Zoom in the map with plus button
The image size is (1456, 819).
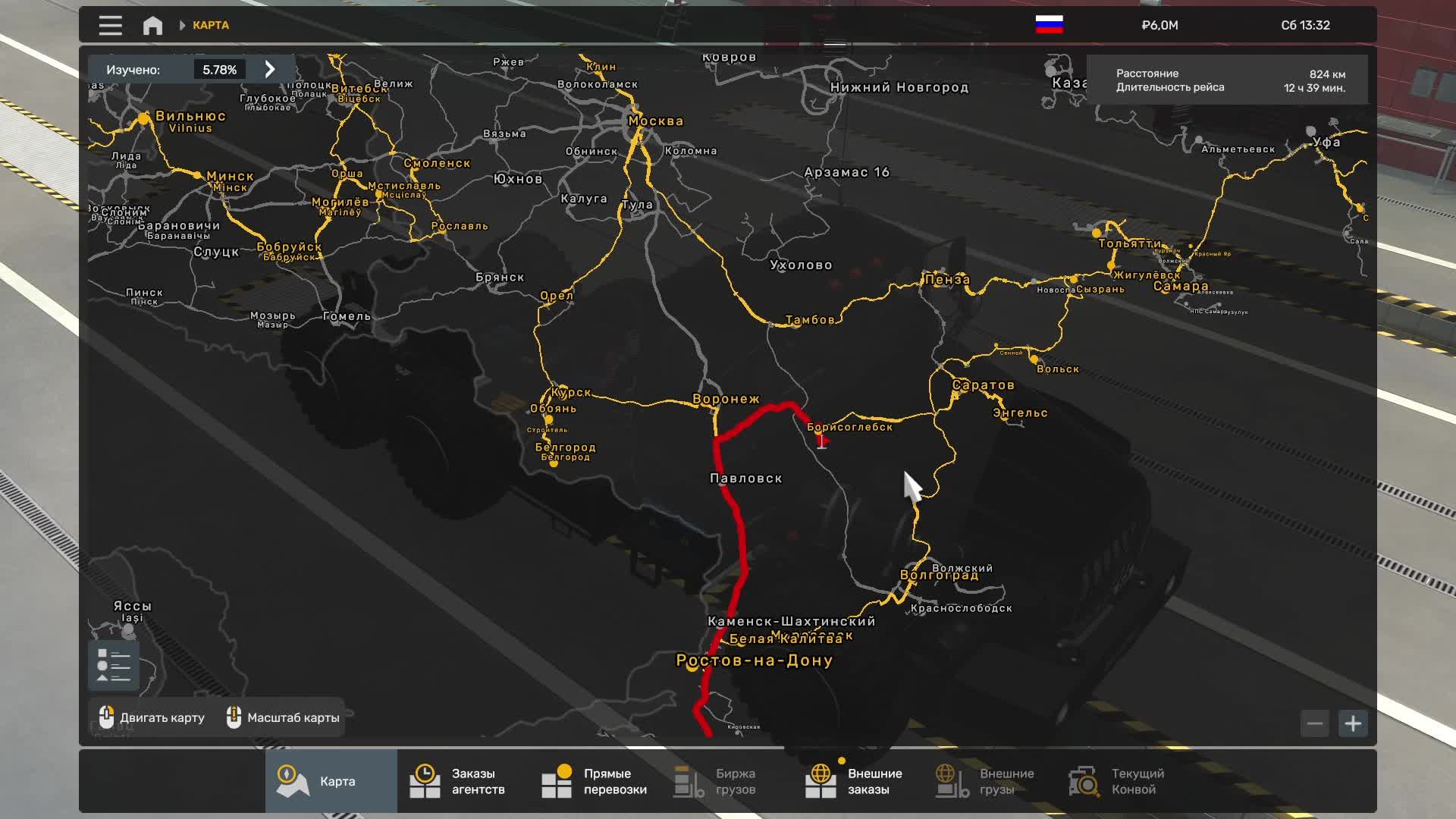tap(1353, 723)
